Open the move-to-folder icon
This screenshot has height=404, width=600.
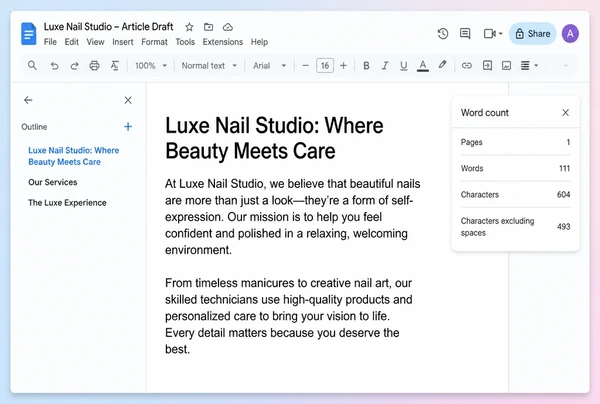pos(209,27)
